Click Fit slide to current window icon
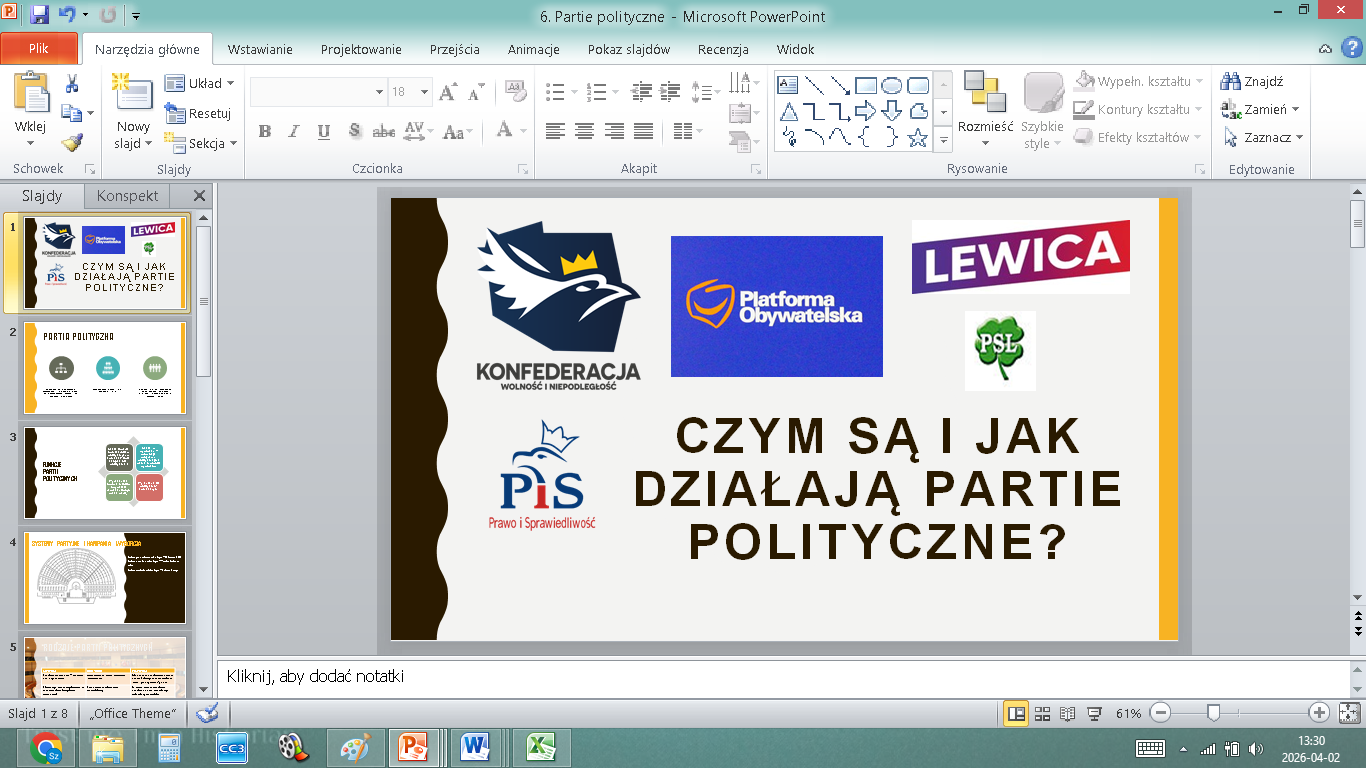This screenshot has width=1366, height=768. coord(1349,713)
